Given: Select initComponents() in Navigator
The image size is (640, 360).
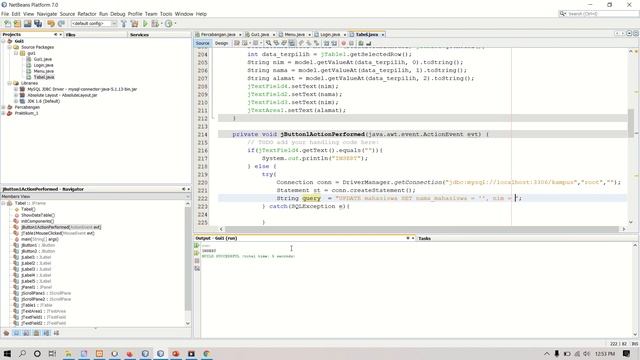Looking at the screenshot, I should pos(37,221).
